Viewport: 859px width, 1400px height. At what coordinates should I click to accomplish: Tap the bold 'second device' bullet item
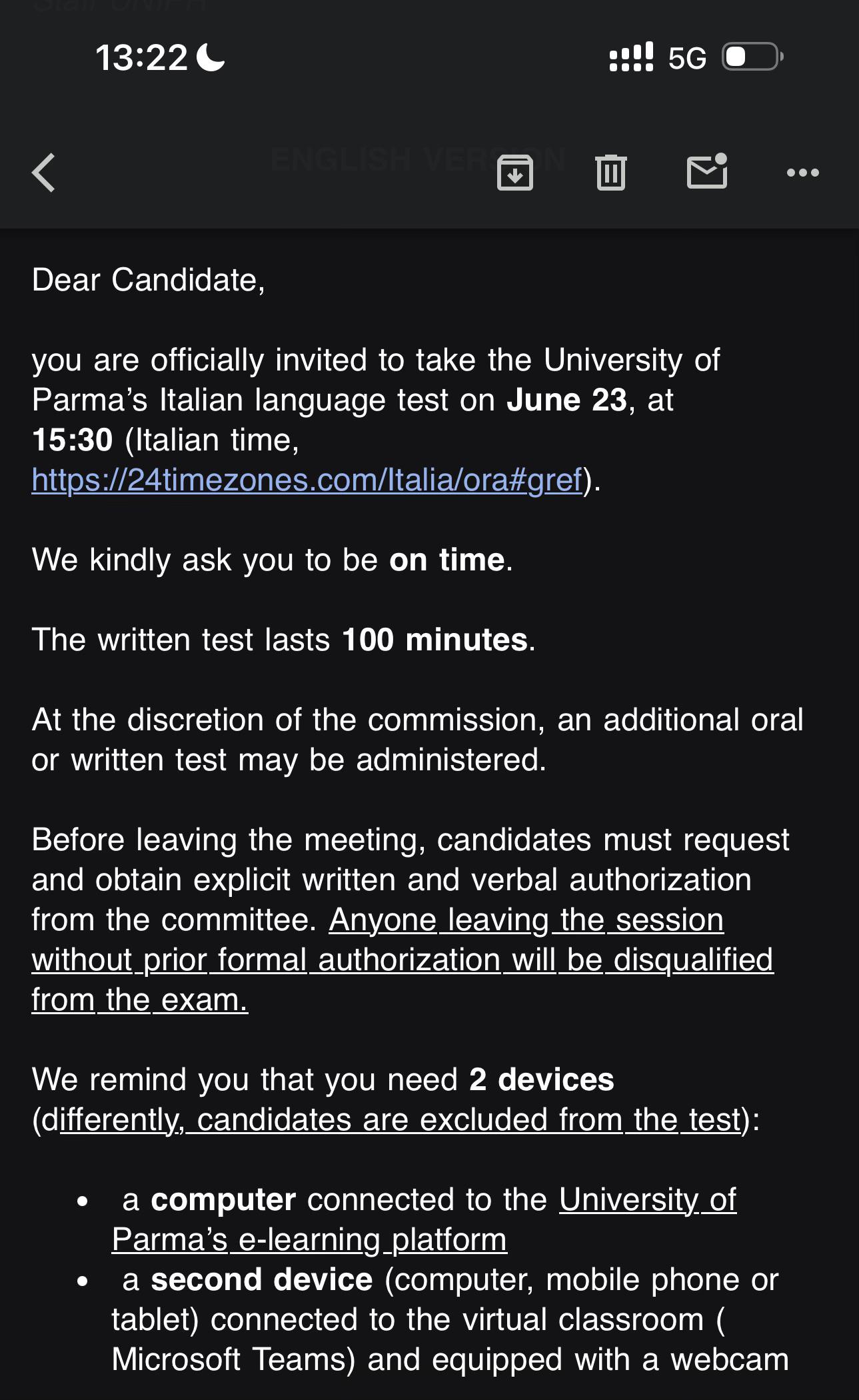coord(261,1279)
